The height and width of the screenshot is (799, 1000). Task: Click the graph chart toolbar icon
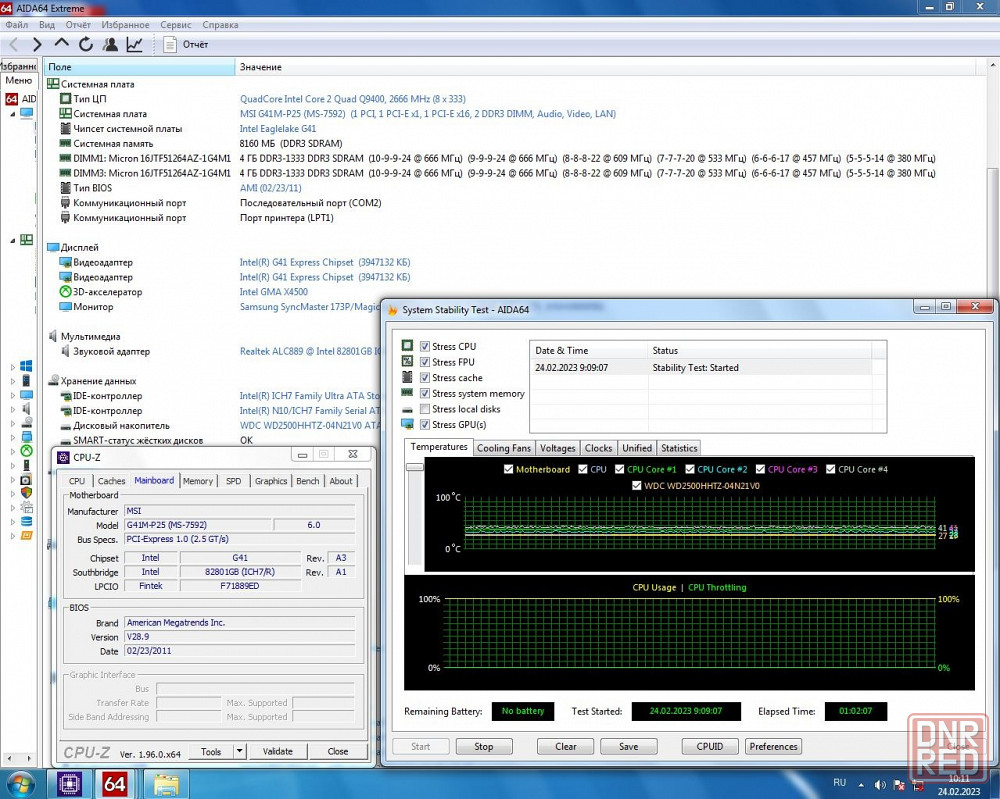click(x=134, y=44)
